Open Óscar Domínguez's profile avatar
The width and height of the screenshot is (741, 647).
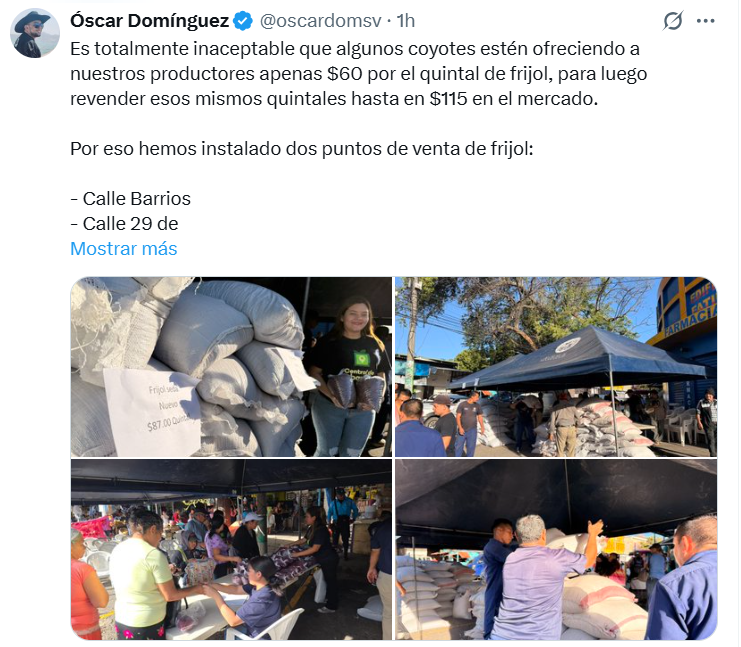coord(34,33)
